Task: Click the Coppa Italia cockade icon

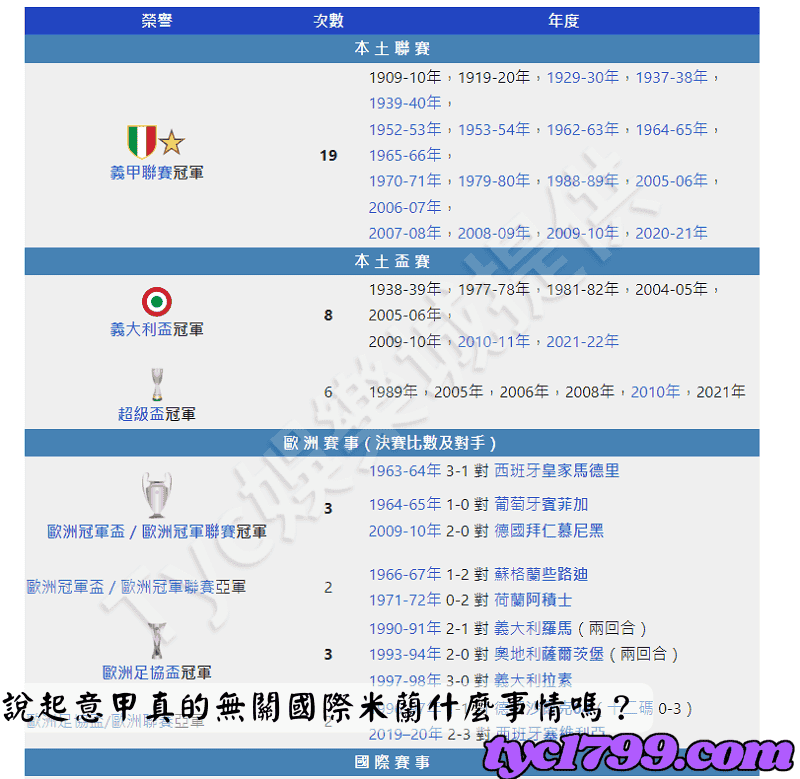Action: click(157, 301)
